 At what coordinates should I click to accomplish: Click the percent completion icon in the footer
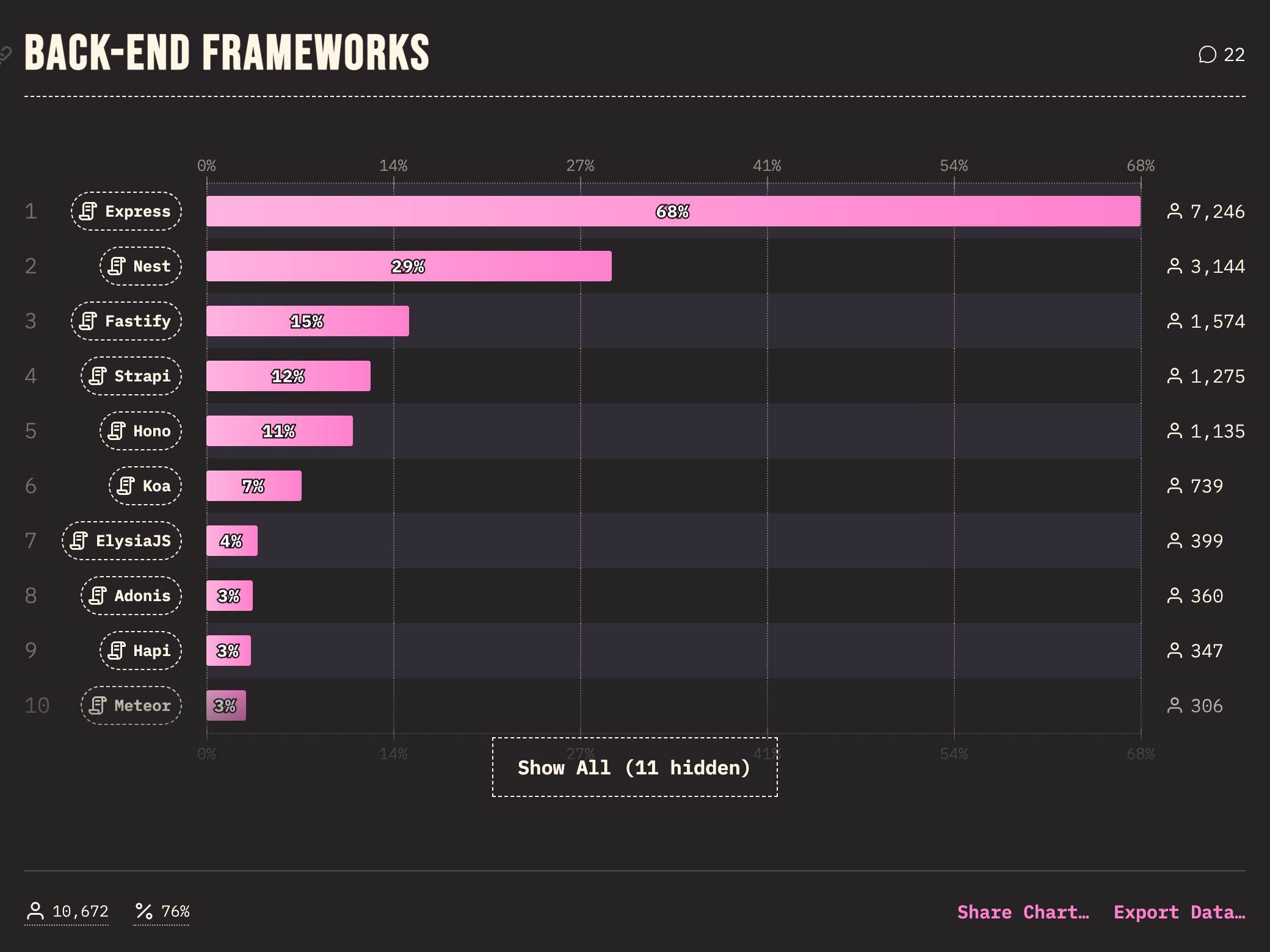point(143,911)
